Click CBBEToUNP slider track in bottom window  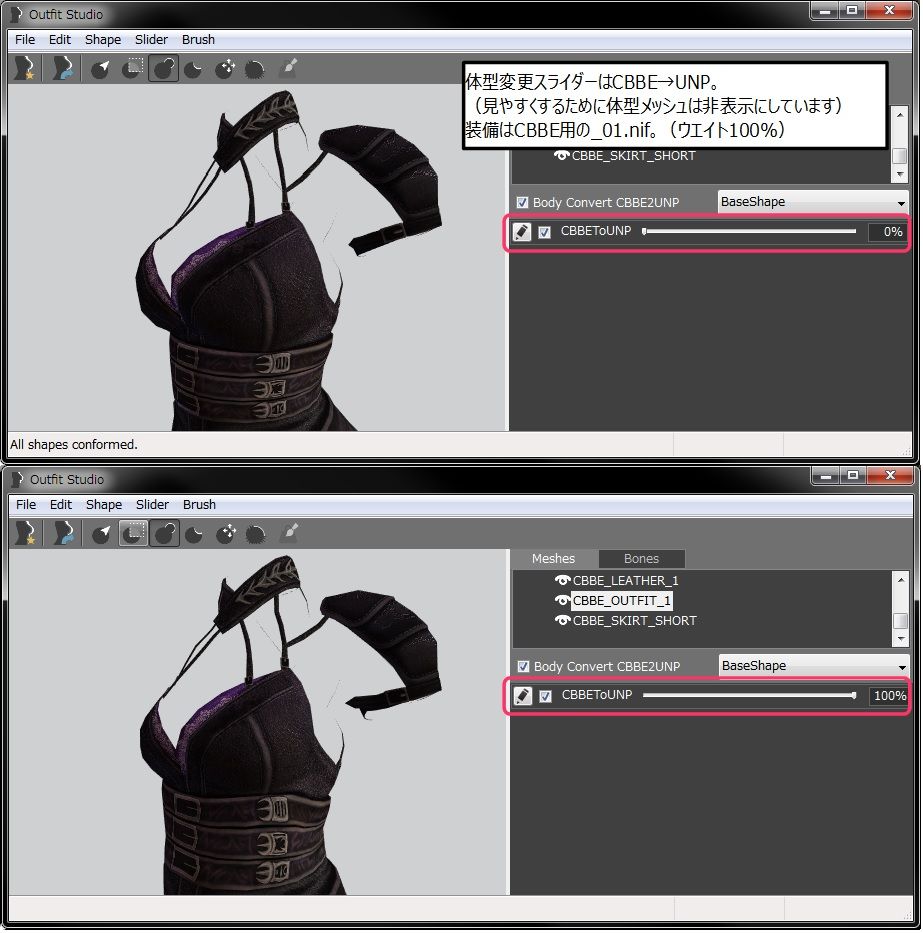pos(750,696)
